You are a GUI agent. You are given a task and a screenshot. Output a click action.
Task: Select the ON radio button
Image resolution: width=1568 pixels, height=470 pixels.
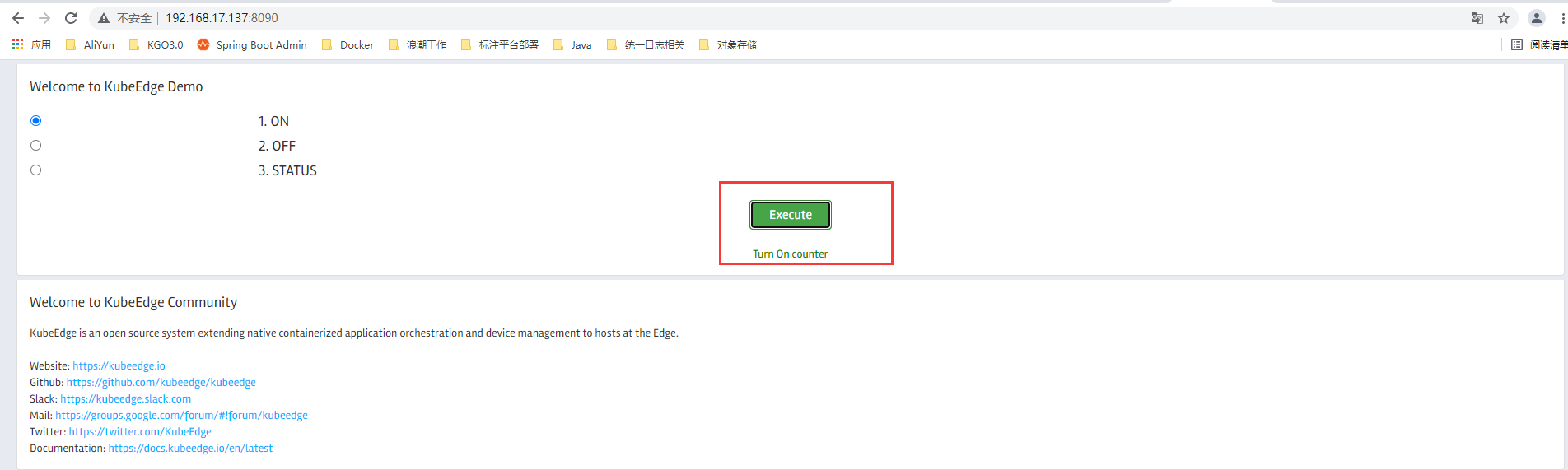(x=35, y=120)
